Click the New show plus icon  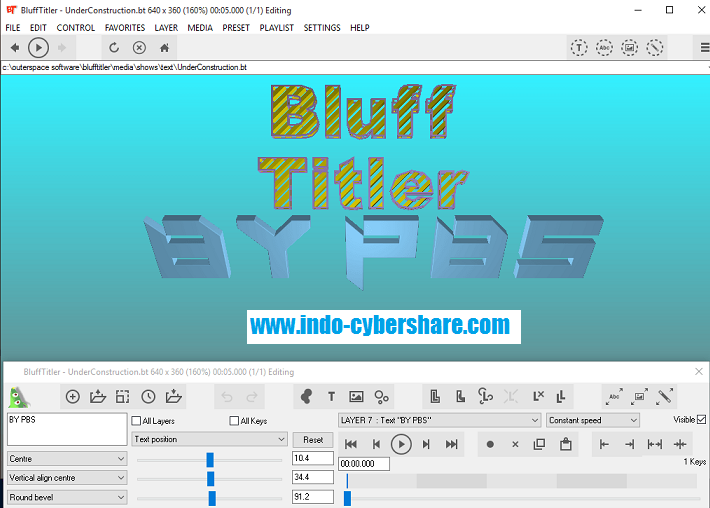72,397
